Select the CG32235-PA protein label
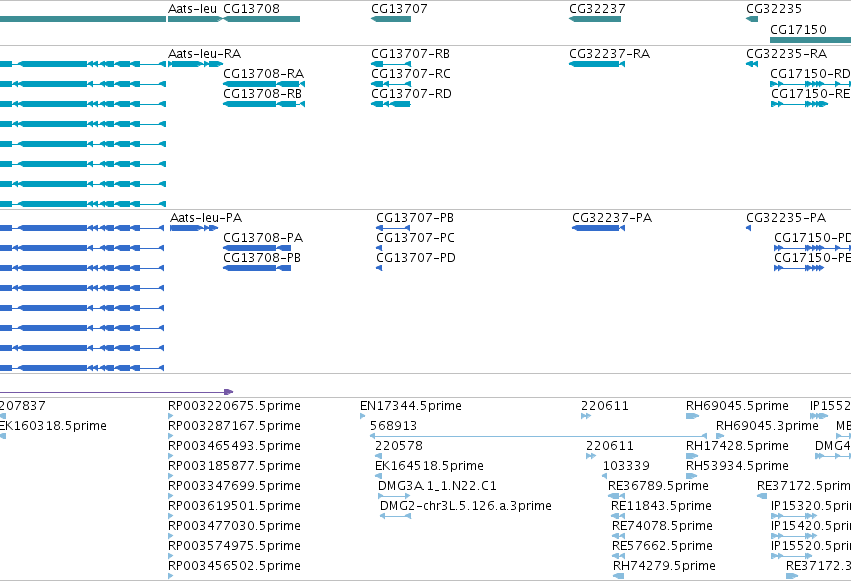This screenshot has height=581, width=851. pos(786,218)
